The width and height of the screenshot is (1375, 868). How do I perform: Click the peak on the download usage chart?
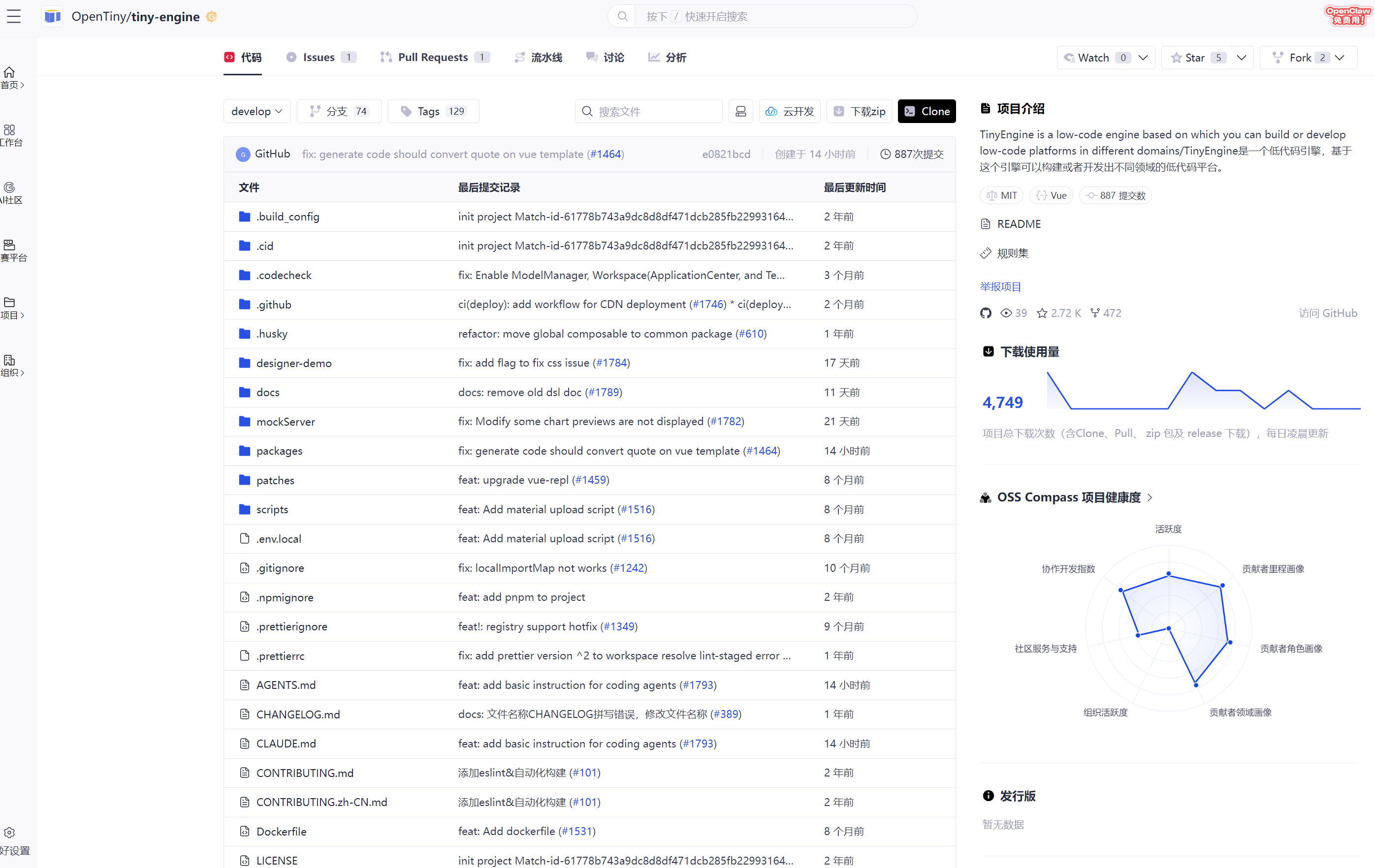coord(1192,373)
